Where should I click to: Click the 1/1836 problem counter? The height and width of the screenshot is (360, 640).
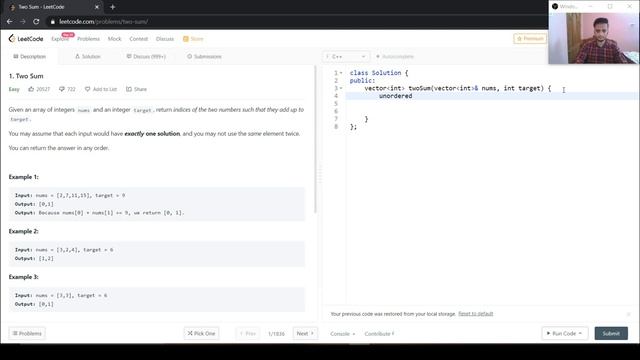point(276,334)
